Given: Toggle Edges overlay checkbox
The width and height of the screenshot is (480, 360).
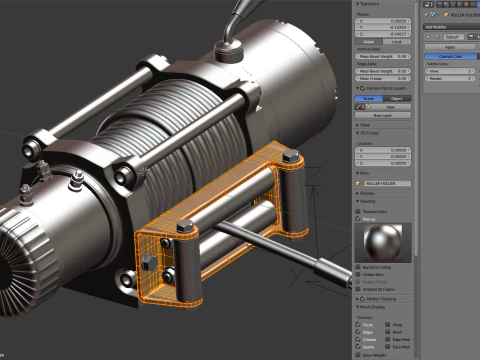Looking at the screenshot, I should (x=358, y=332).
